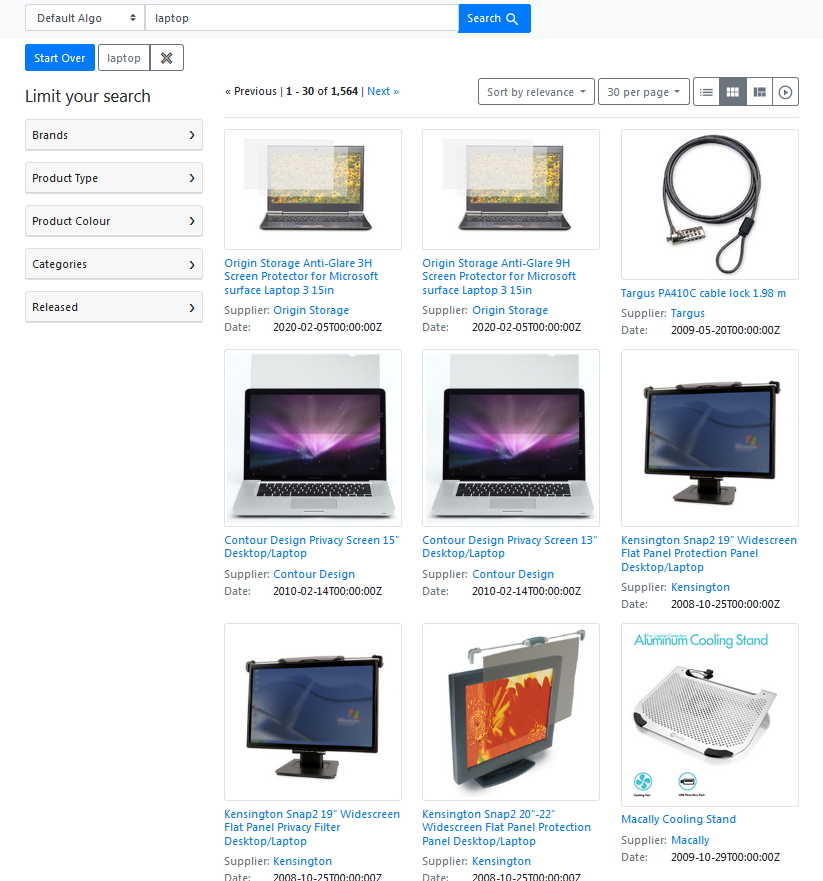Open the "30 per page" dropdown

point(643,91)
